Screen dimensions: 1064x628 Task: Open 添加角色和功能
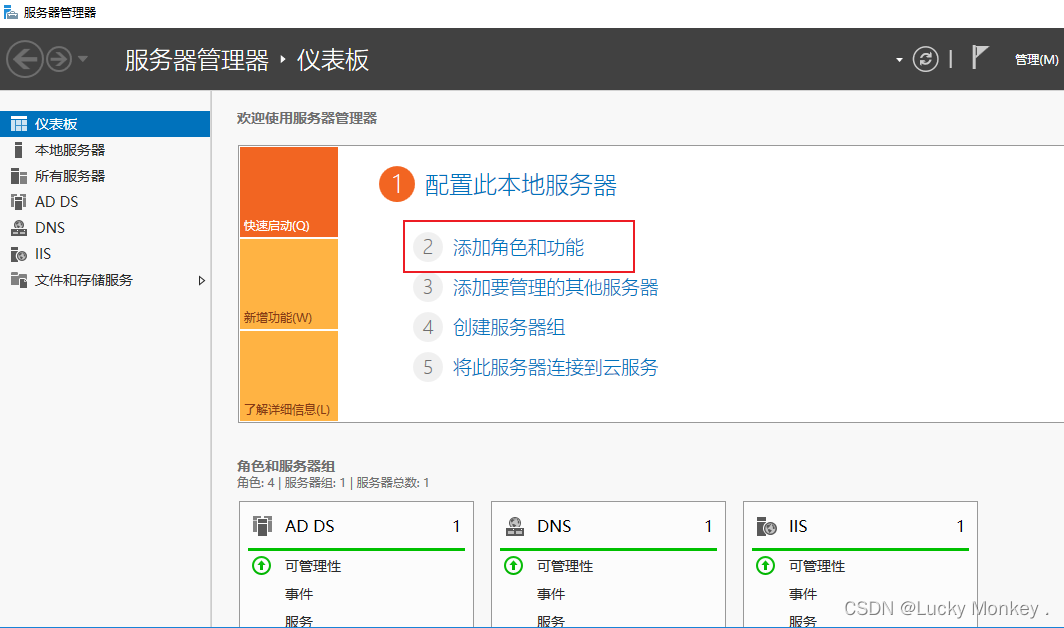pyautogui.click(x=518, y=245)
